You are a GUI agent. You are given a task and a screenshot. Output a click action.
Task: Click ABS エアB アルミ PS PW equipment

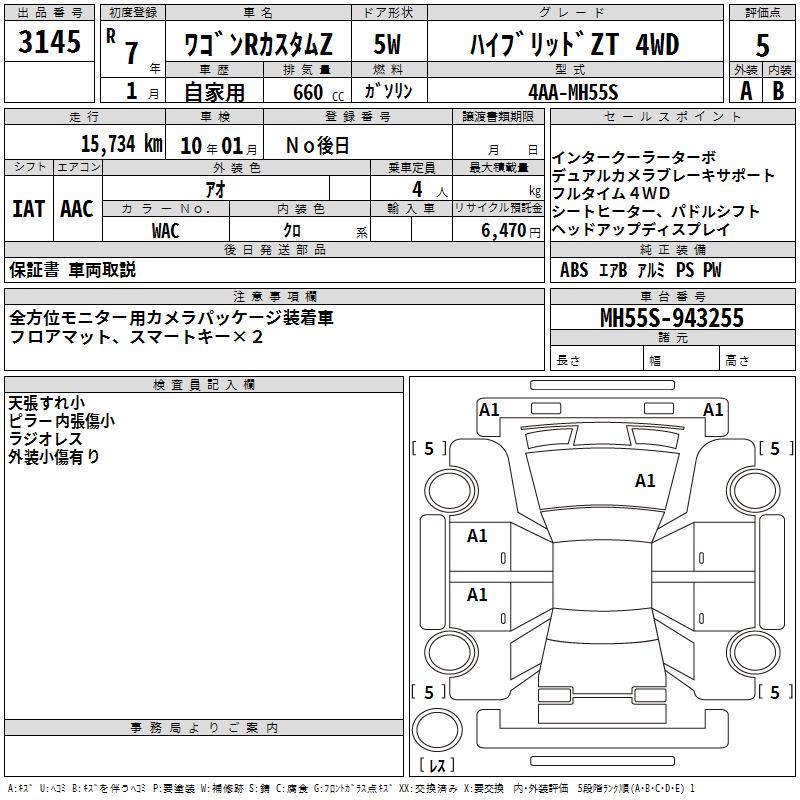click(x=641, y=270)
